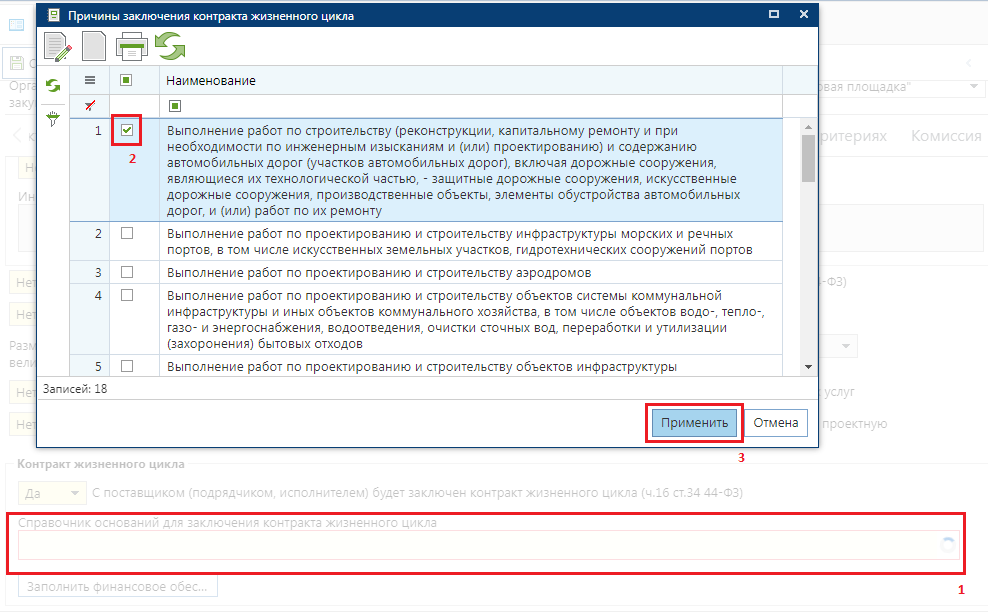Click the printer icon in dialog toolbar
The image size is (988, 614).
point(132,47)
